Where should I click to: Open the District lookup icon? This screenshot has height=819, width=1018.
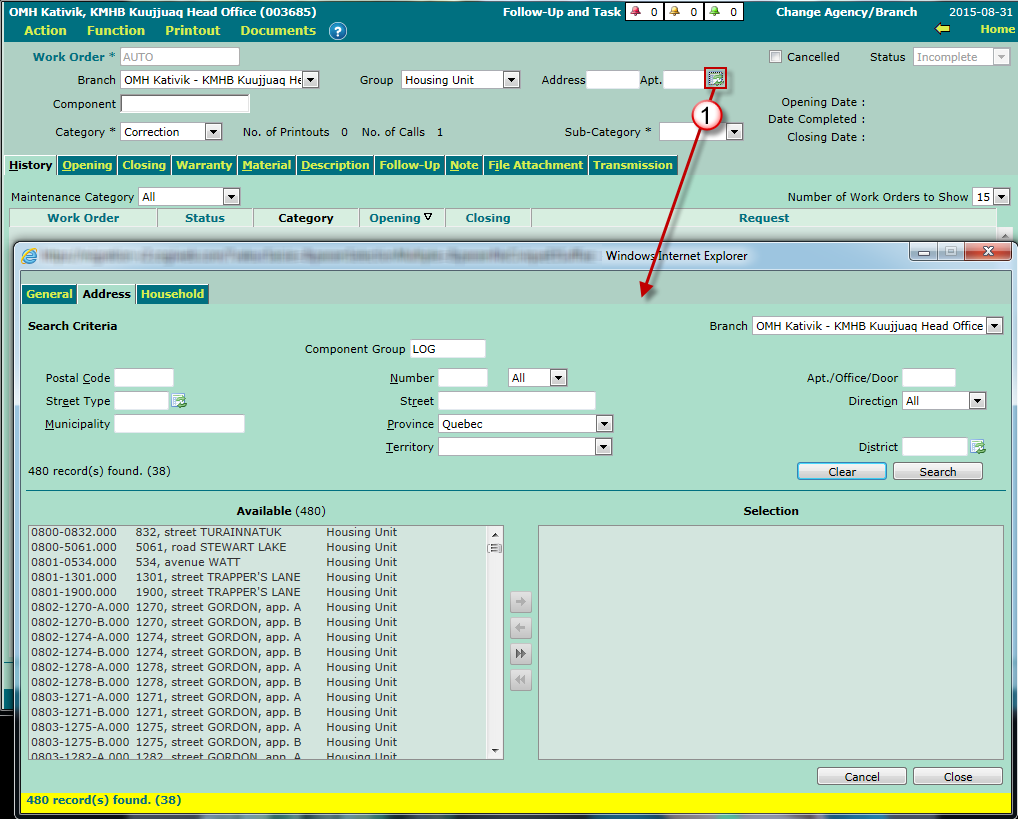pyautogui.click(x=978, y=447)
